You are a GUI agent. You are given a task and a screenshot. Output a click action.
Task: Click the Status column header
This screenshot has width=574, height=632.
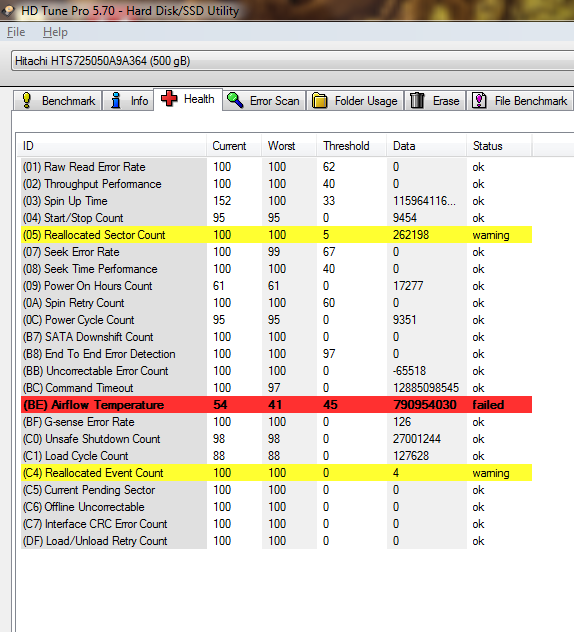(x=499, y=146)
